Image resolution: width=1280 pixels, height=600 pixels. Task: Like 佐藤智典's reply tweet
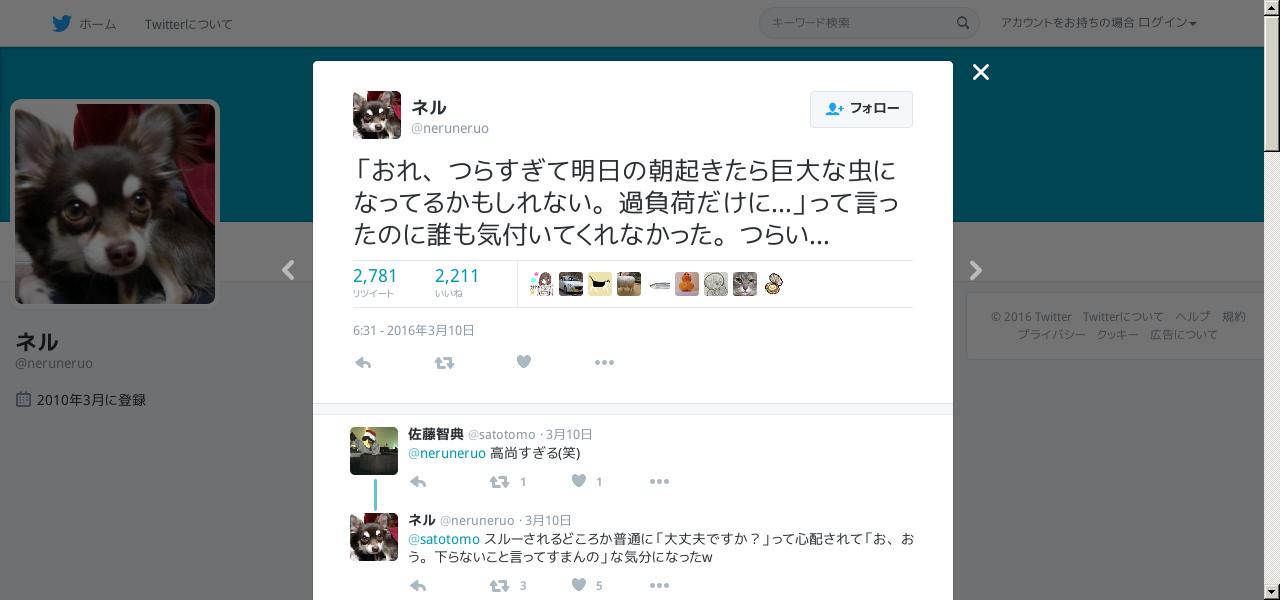click(x=578, y=481)
